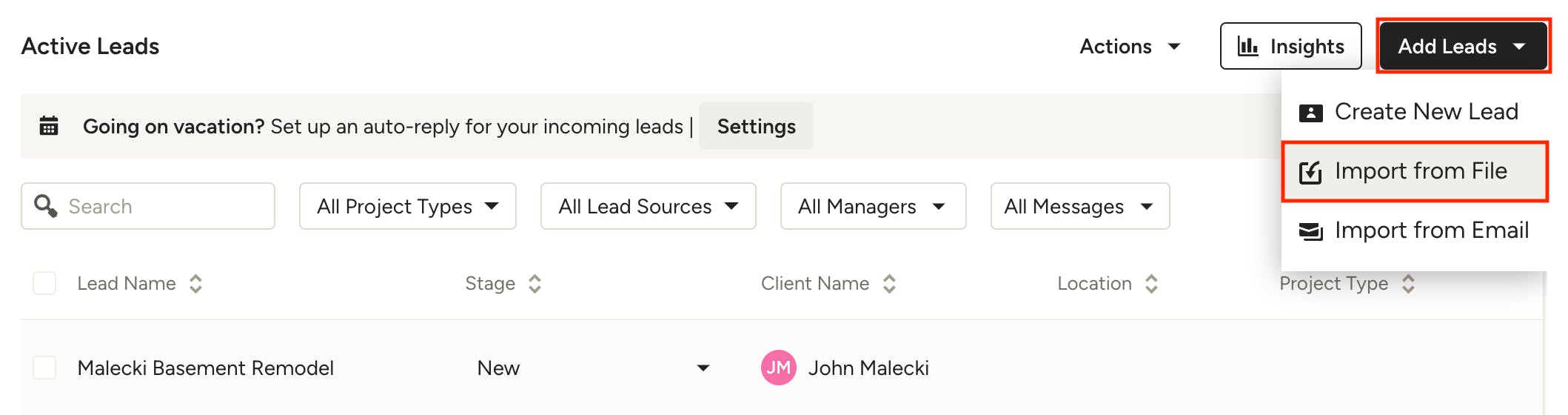Viewport: 1568px width, 415px height.
Task: Sort by Stage column arrows
Action: tap(535, 284)
